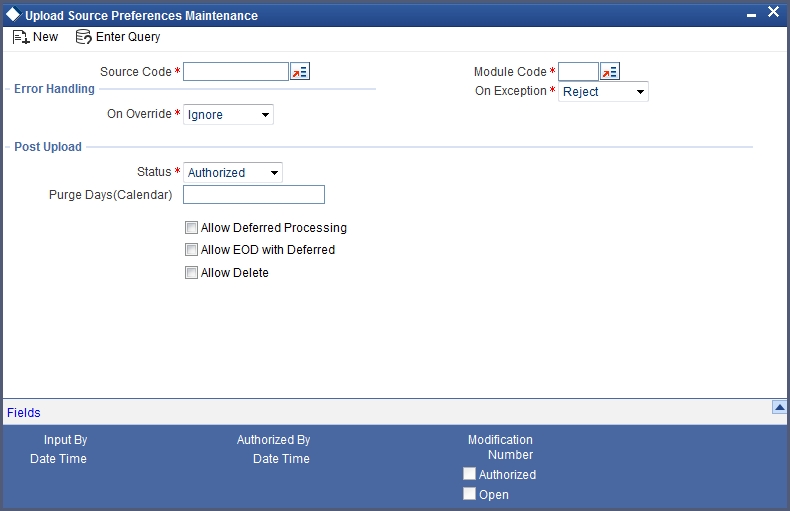Open the Source Code lookup list icon
This screenshot has height=511, width=790.
300,72
